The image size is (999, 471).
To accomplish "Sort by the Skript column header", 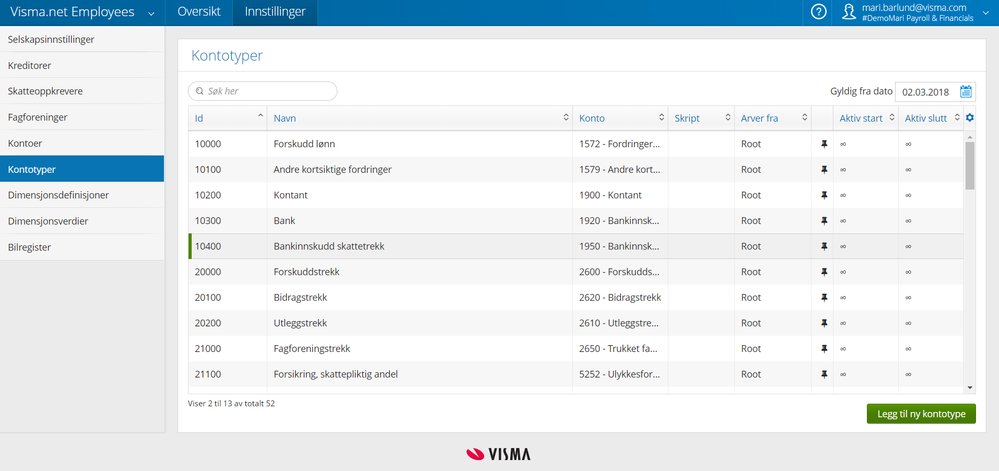I will point(701,118).
